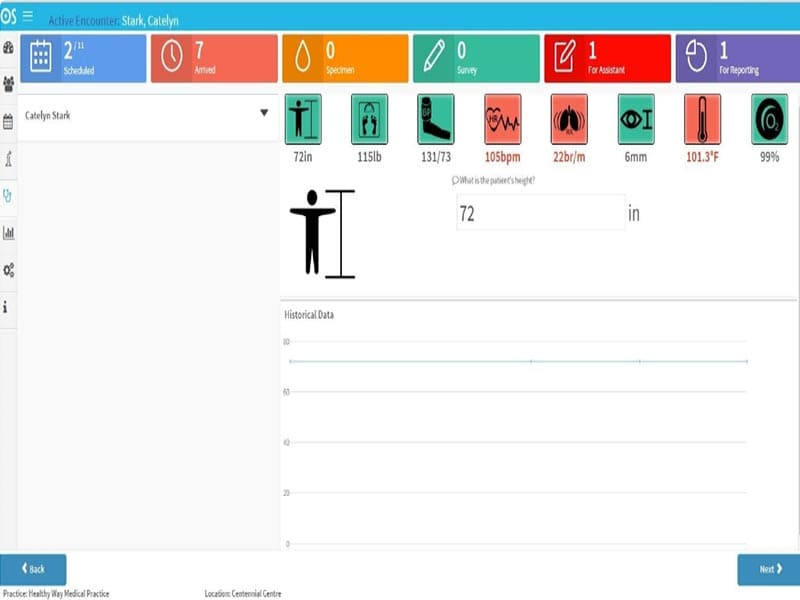Select the heart rate icon showing 105bpm
The width and height of the screenshot is (800, 600).
pos(503,119)
